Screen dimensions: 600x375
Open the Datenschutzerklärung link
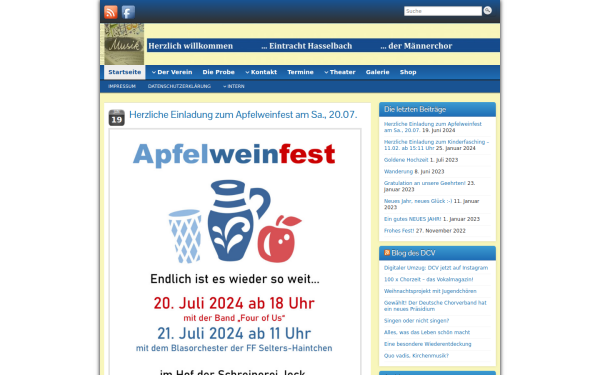coord(179,86)
